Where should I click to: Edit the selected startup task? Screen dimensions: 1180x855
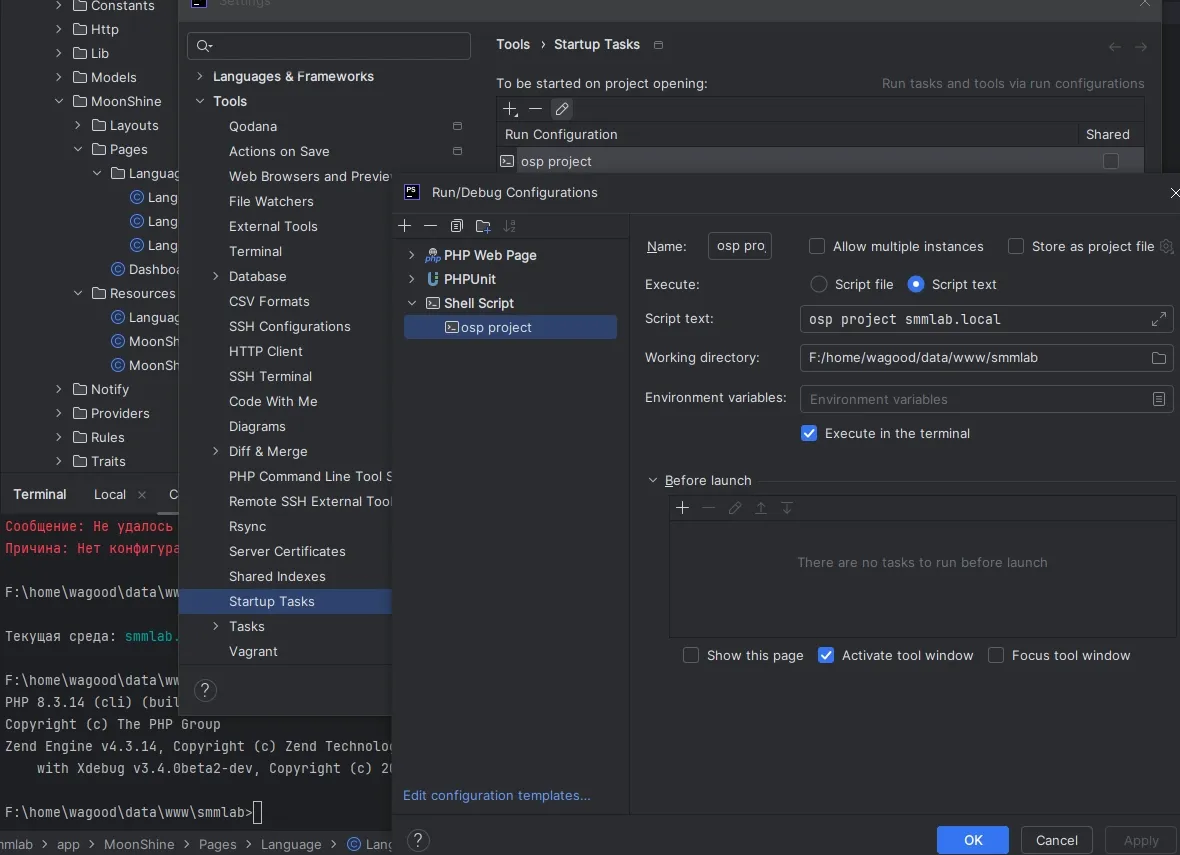561,109
